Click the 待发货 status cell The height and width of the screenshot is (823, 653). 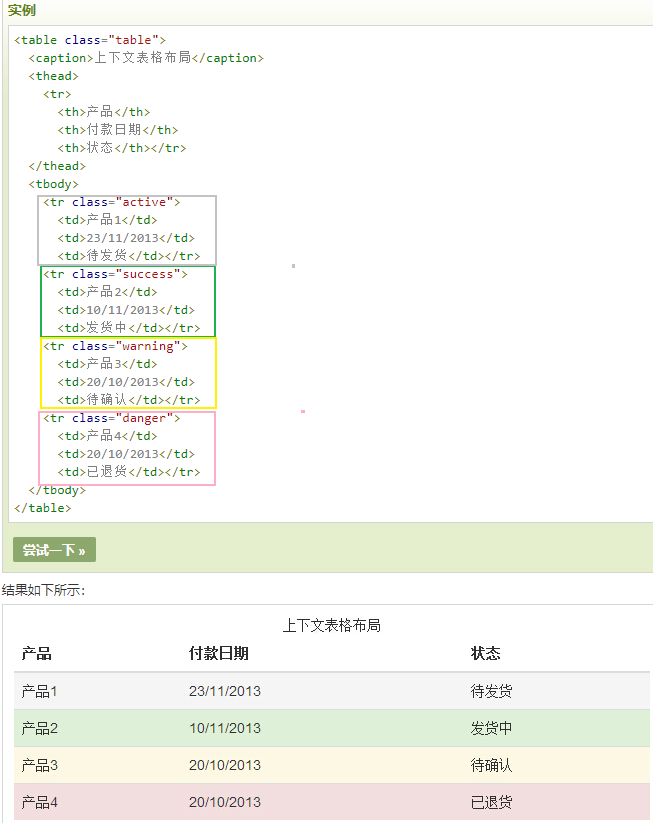pos(491,691)
